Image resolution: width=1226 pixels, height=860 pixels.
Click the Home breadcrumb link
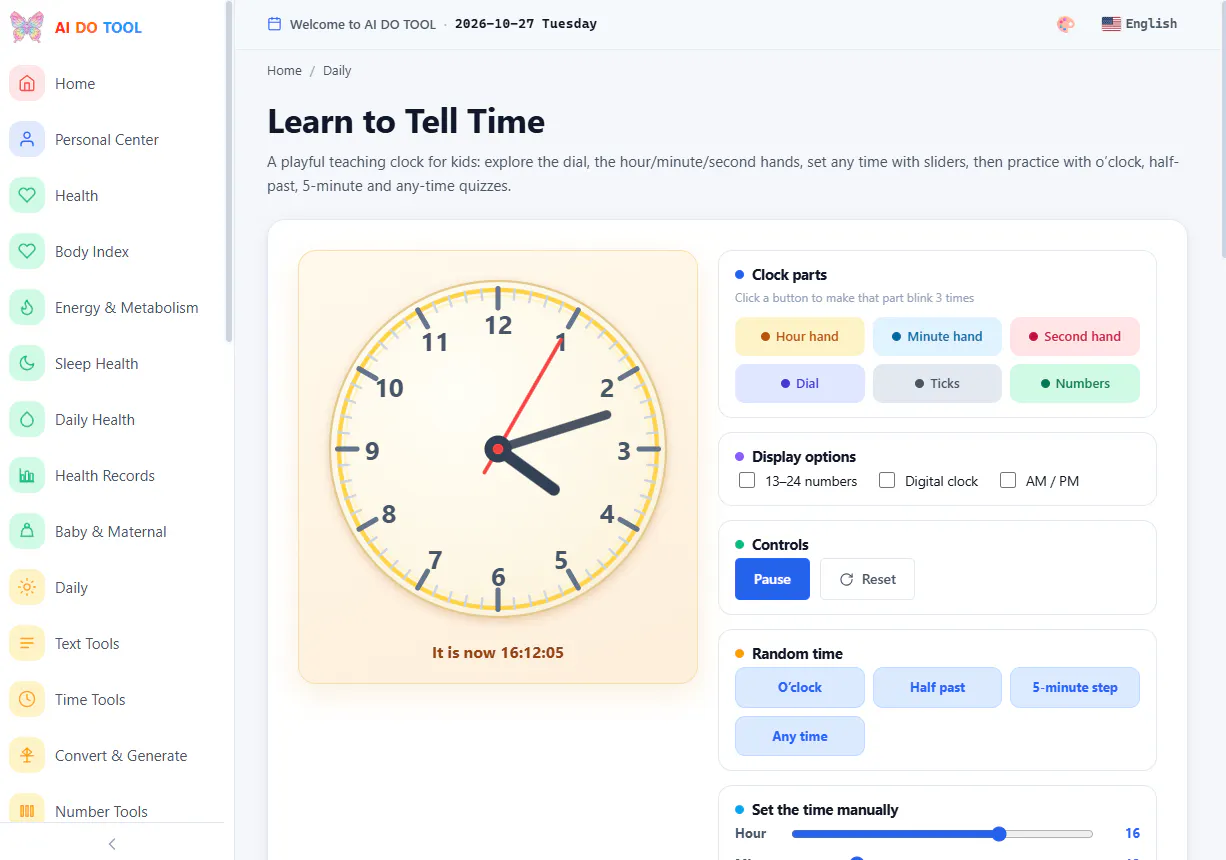(284, 71)
